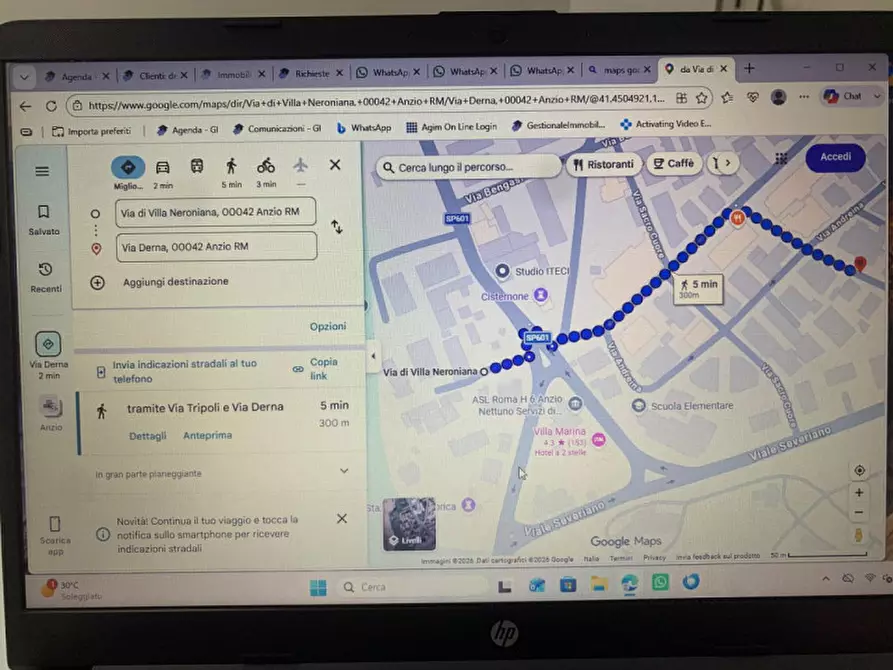Screen dimensions: 893x670
Task: Select the driving car travel mode
Action: tap(163, 167)
